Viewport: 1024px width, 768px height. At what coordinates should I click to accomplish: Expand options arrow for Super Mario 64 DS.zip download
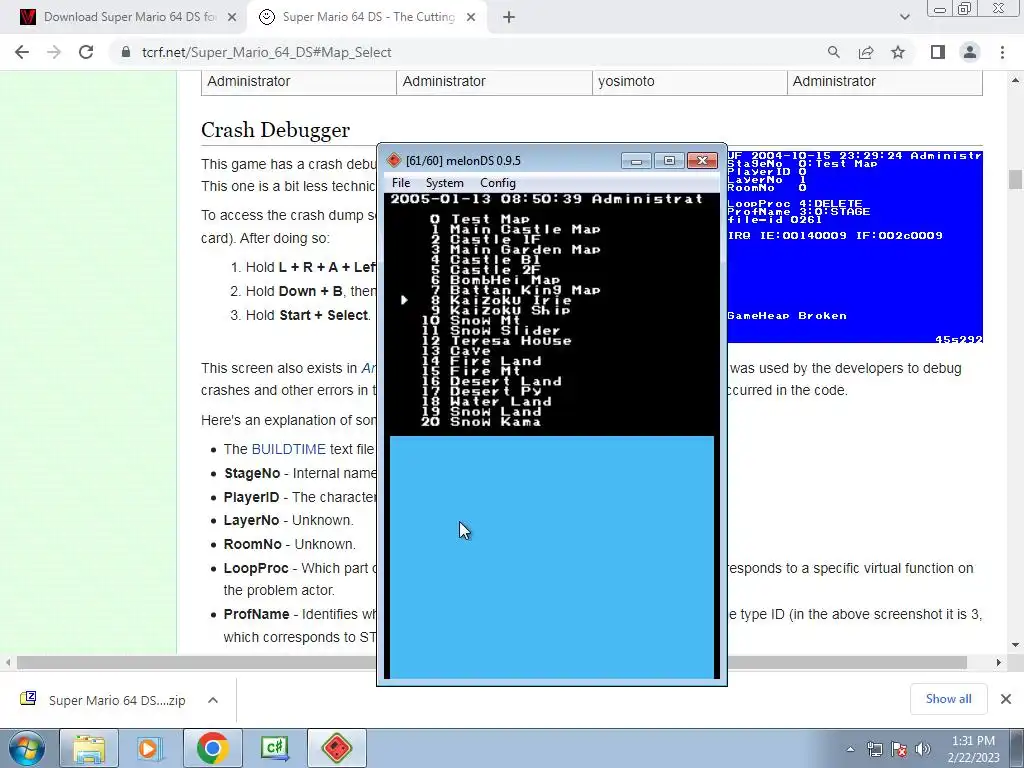tap(213, 700)
